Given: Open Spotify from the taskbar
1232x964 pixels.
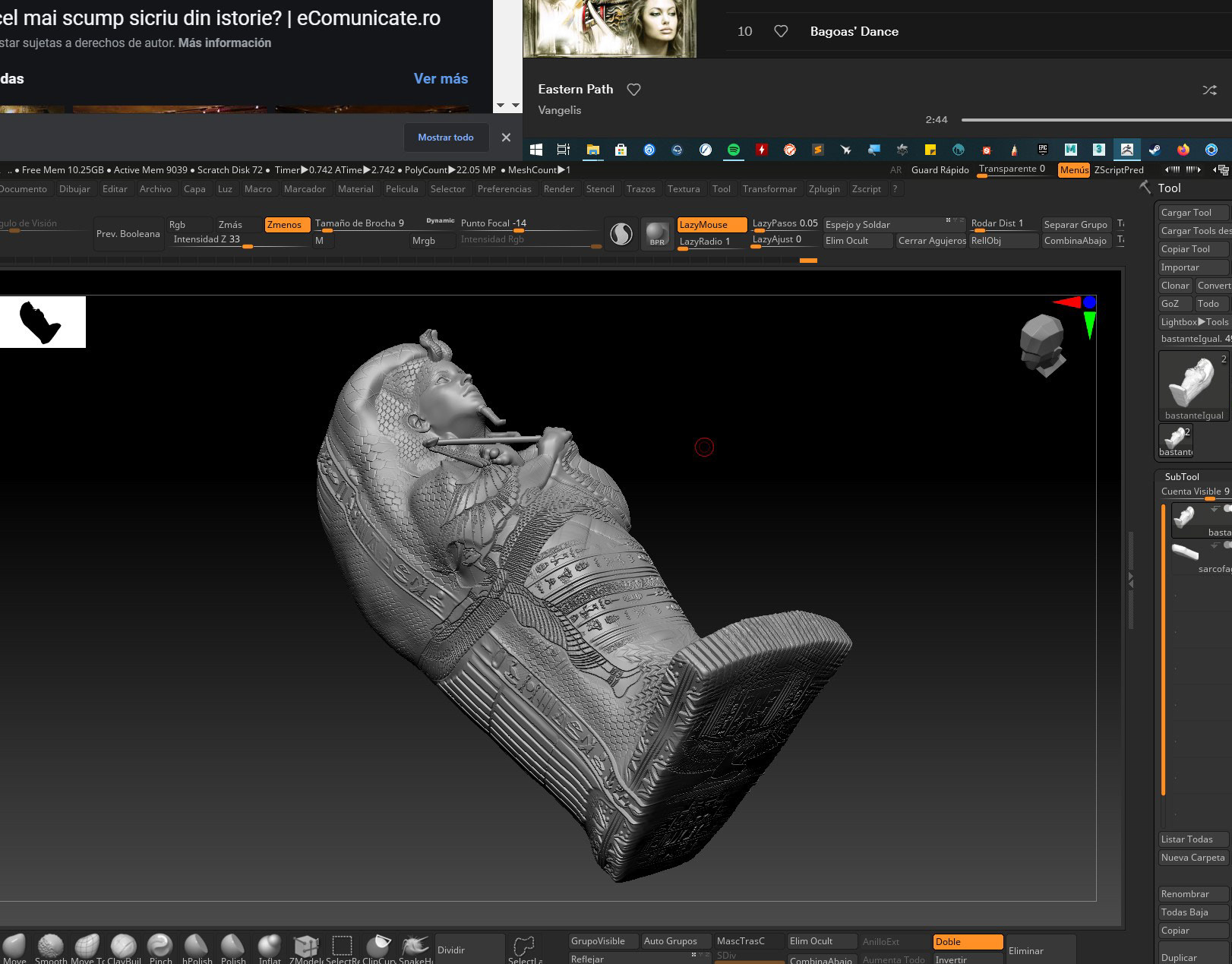Looking at the screenshot, I should click(733, 150).
